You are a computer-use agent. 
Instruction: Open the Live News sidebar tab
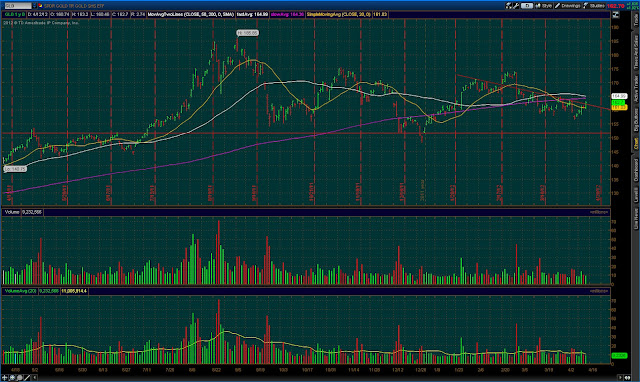point(636,218)
